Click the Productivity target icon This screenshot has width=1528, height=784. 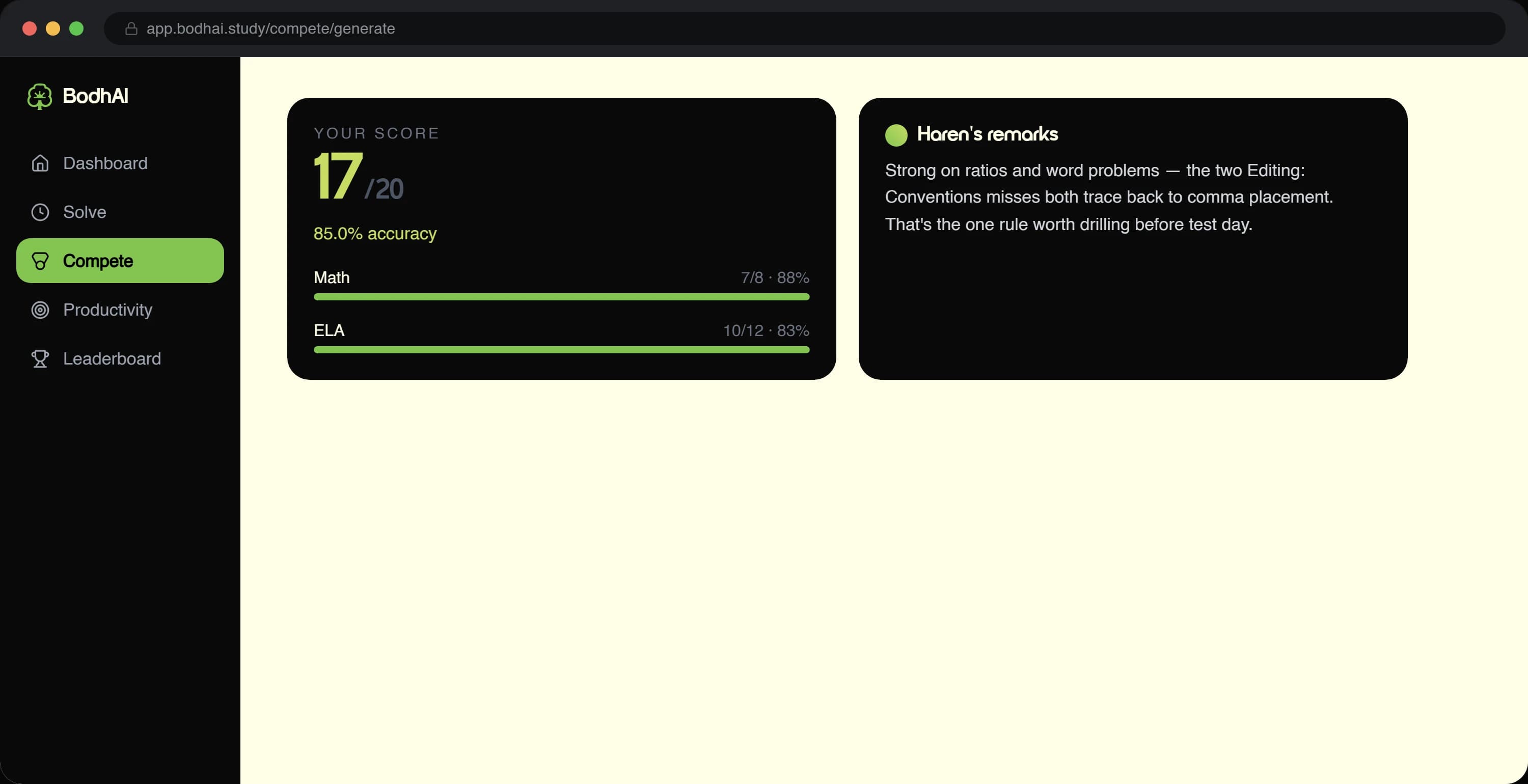pos(40,310)
